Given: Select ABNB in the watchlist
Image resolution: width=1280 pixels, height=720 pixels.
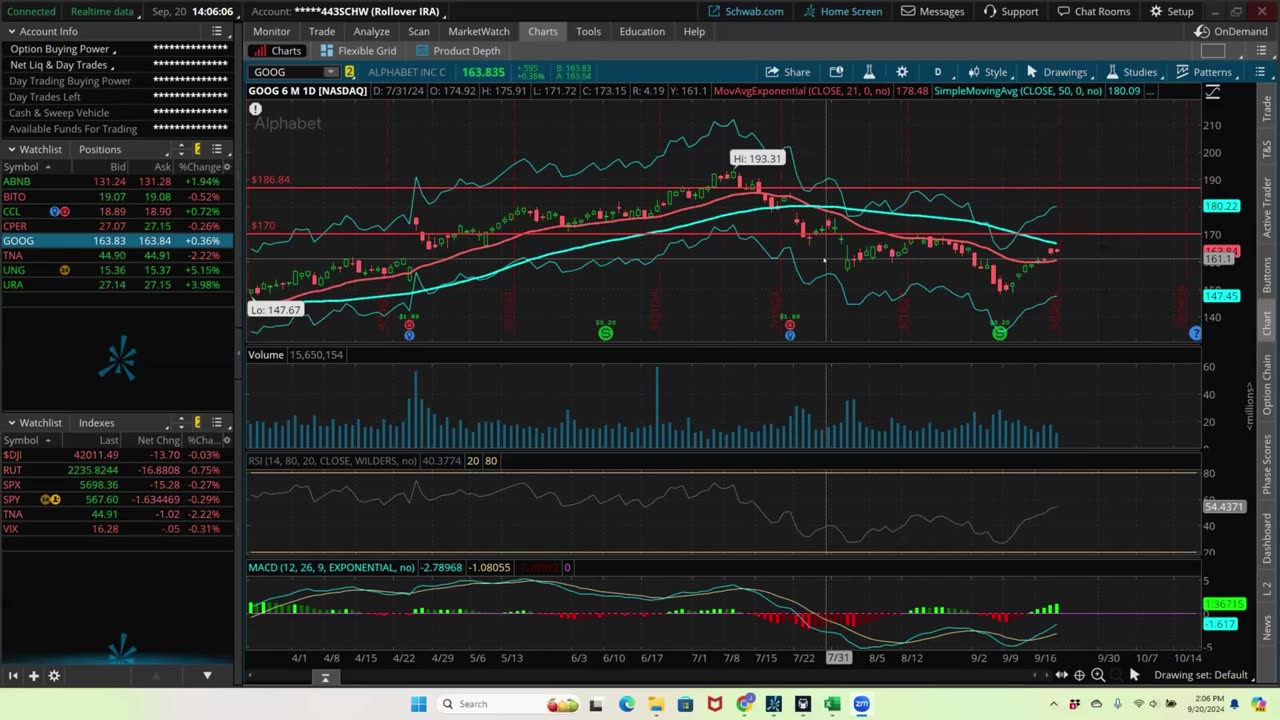Looking at the screenshot, I should pyautogui.click(x=117, y=181).
